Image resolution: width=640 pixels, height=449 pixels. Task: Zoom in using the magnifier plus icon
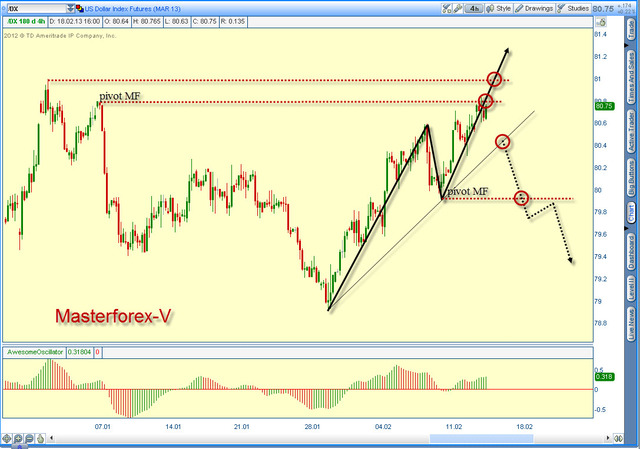(x=18, y=439)
